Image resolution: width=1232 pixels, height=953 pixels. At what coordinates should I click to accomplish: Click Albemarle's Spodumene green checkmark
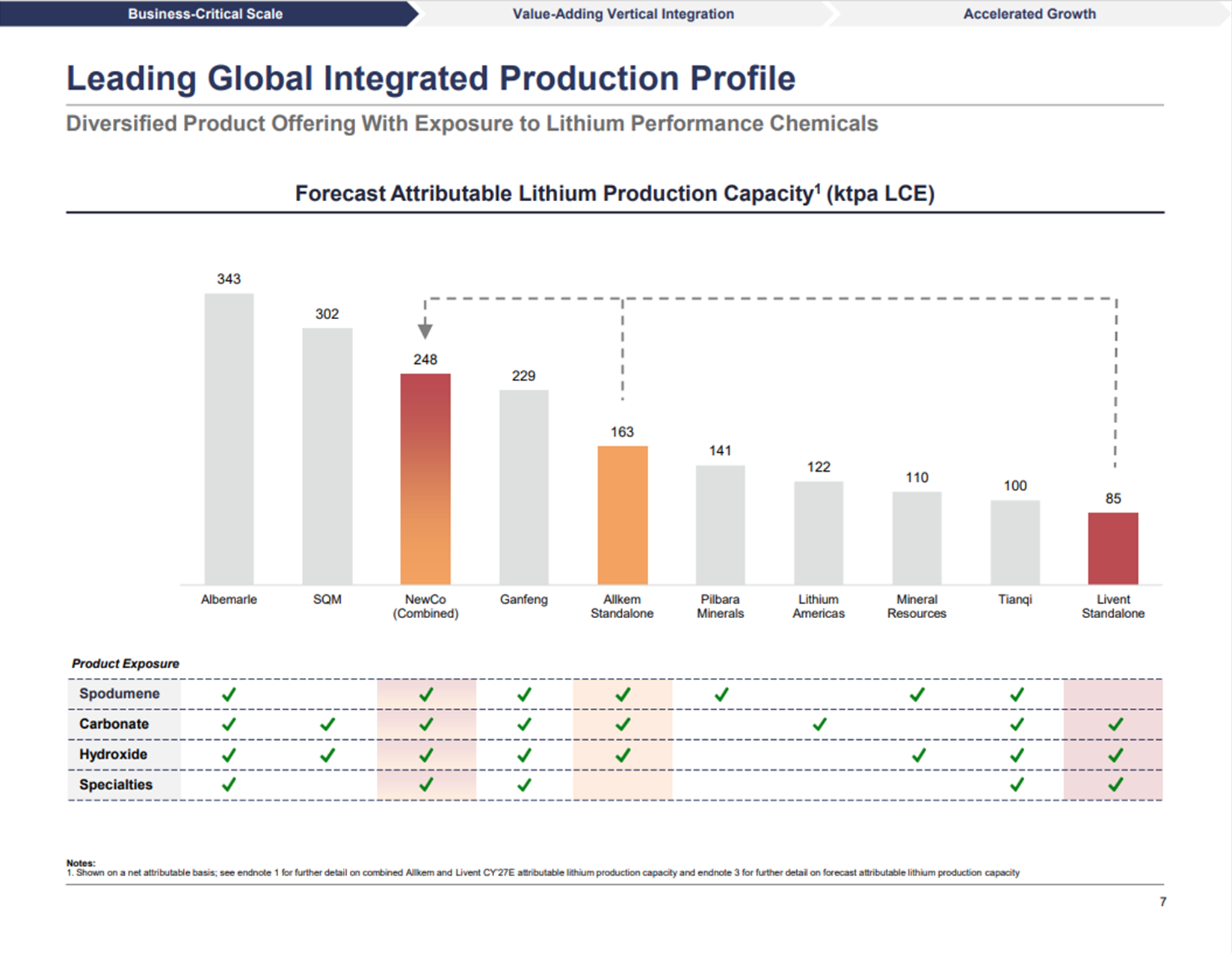tap(229, 694)
